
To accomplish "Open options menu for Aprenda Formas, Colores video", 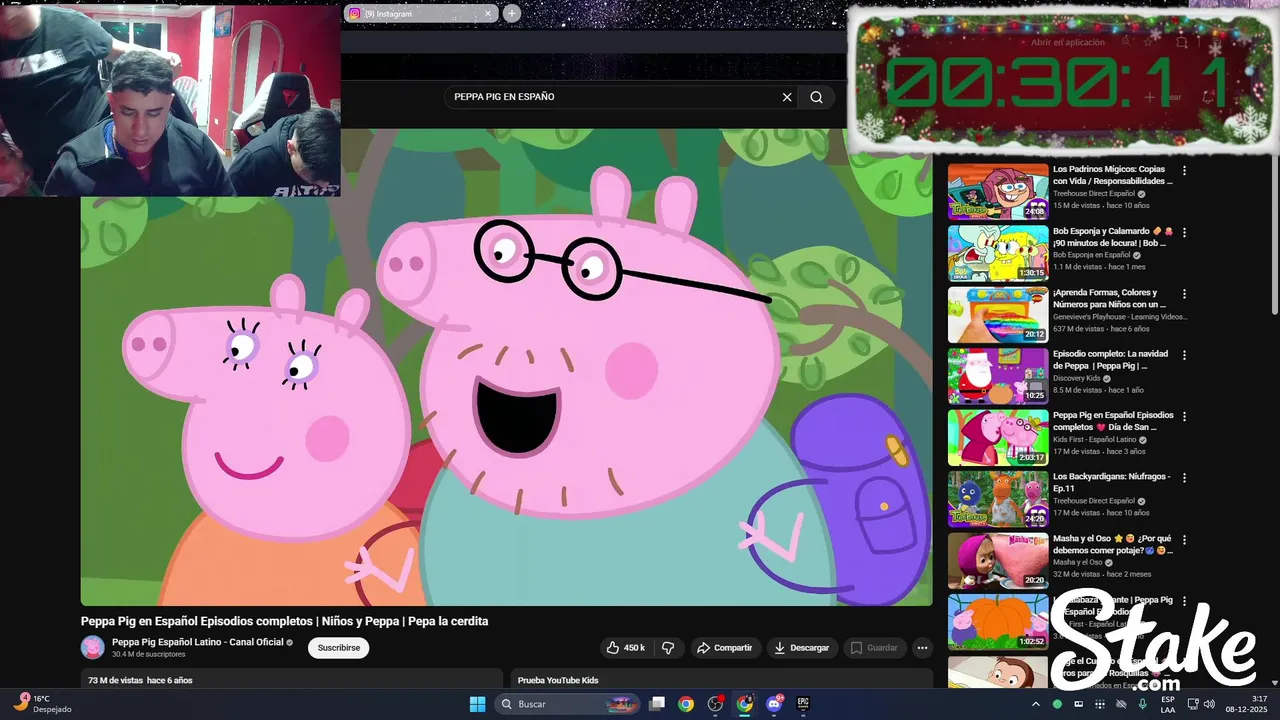I will pyautogui.click(x=1185, y=295).
